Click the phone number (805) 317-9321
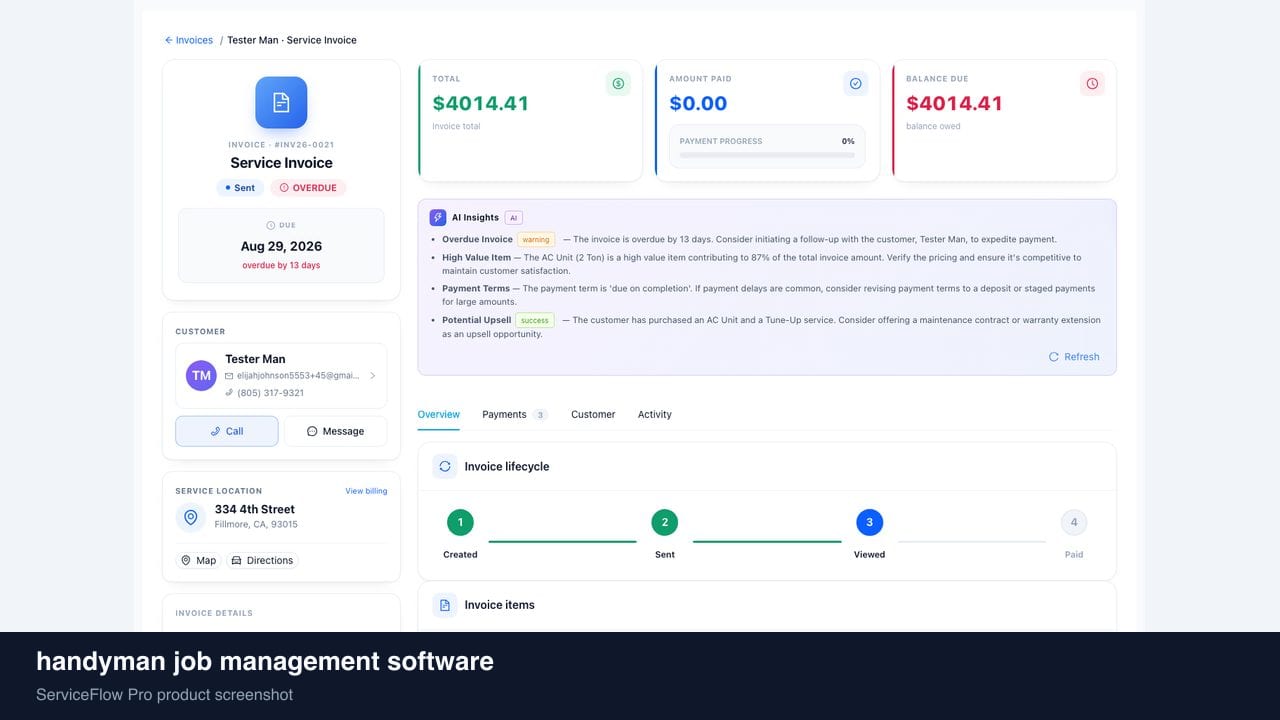This screenshot has height=720, width=1280. [270, 393]
